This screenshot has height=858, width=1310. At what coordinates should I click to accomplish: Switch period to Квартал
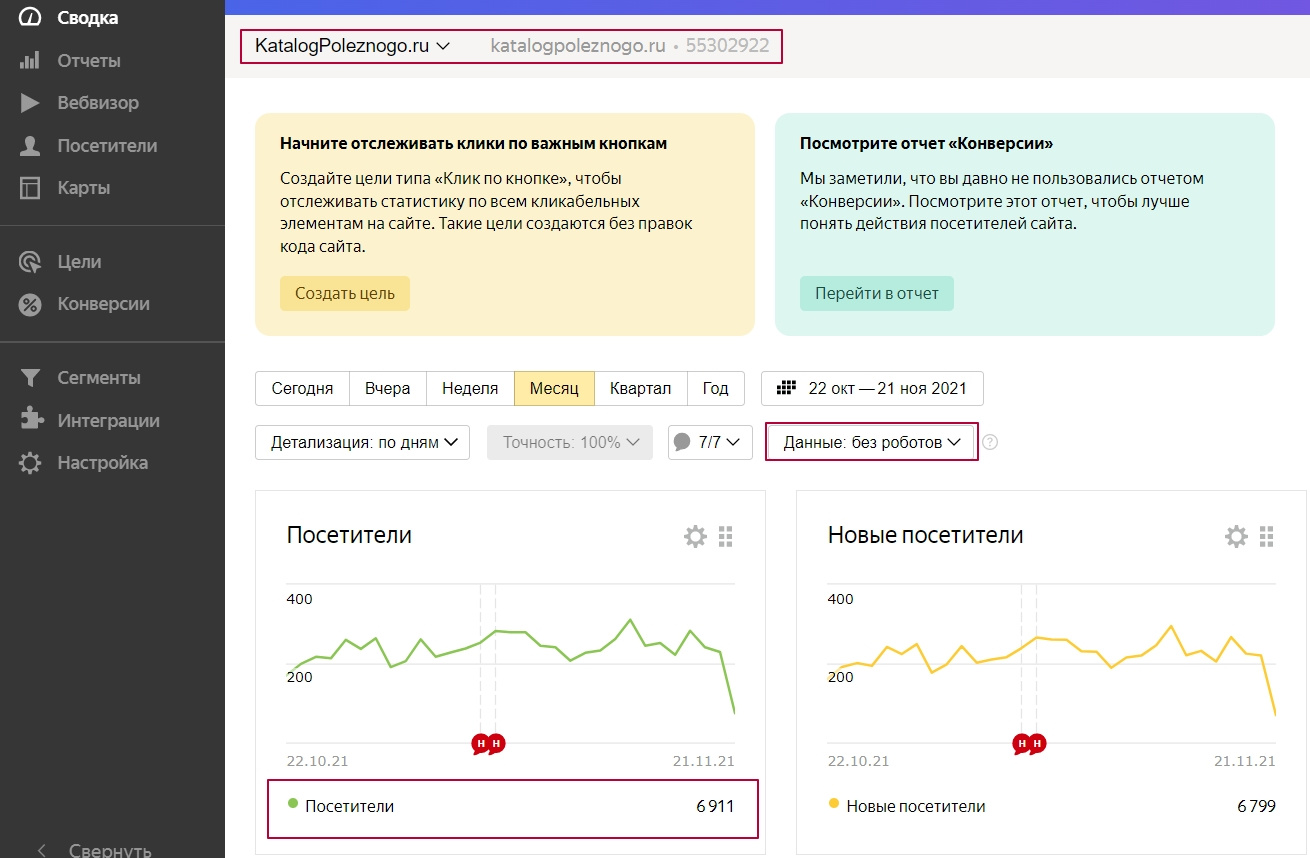[x=640, y=388]
